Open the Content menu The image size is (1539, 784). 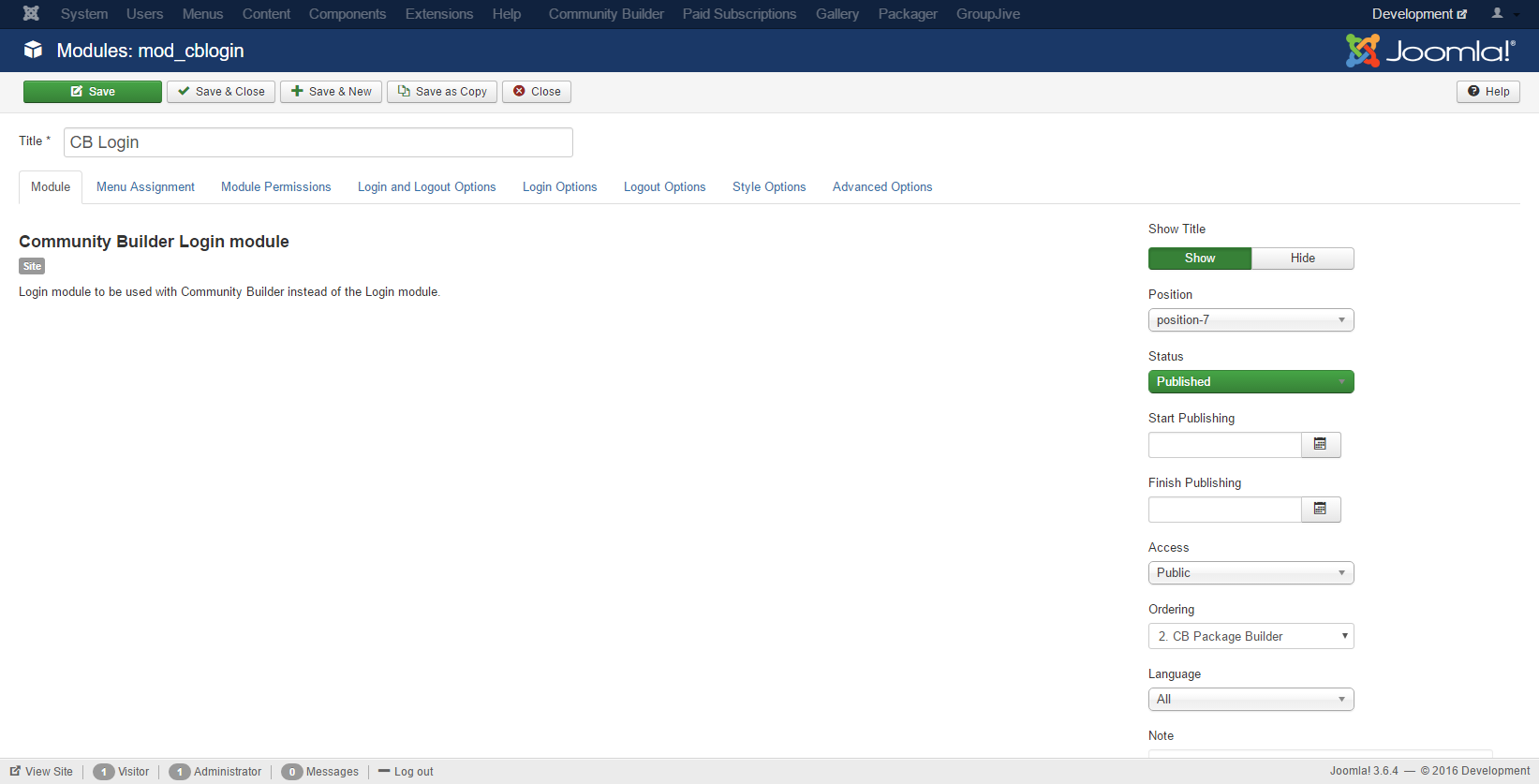[266, 14]
